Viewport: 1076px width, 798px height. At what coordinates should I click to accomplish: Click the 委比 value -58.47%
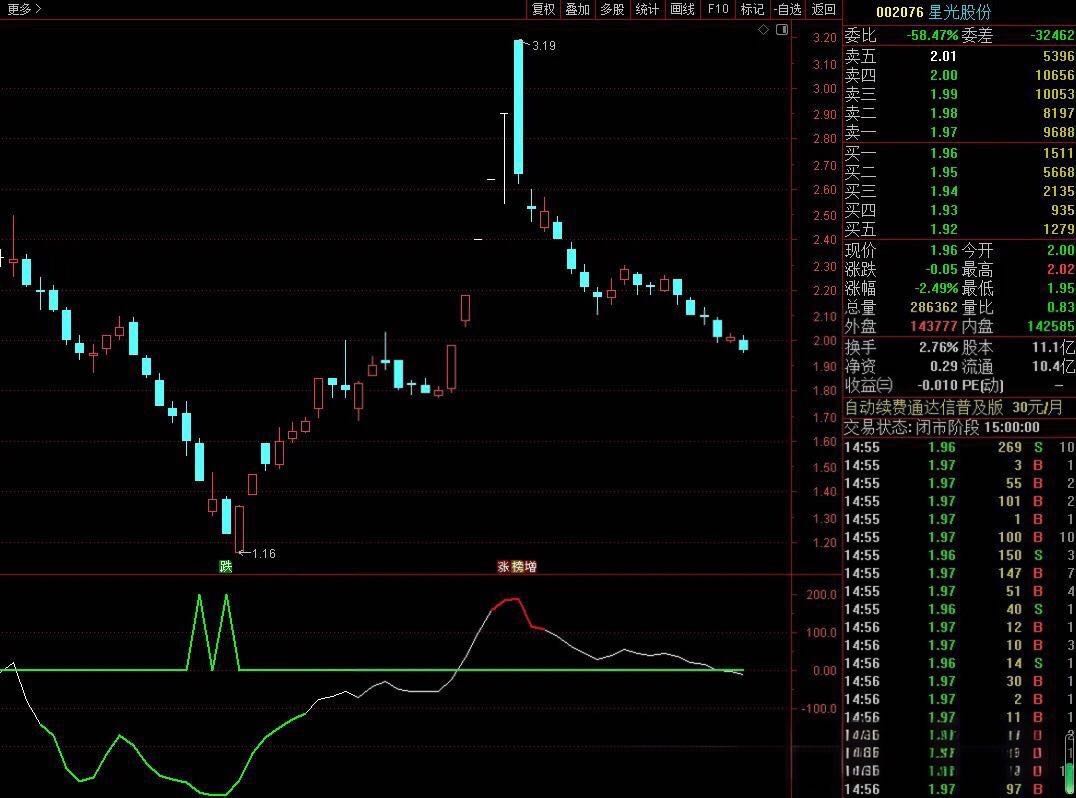tap(932, 36)
